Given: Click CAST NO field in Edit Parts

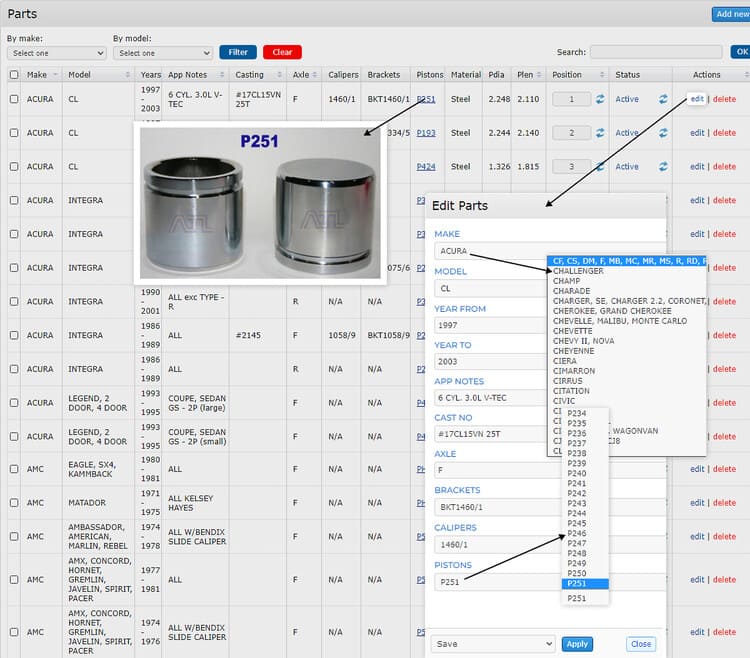Looking at the screenshot, I should (x=490, y=434).
